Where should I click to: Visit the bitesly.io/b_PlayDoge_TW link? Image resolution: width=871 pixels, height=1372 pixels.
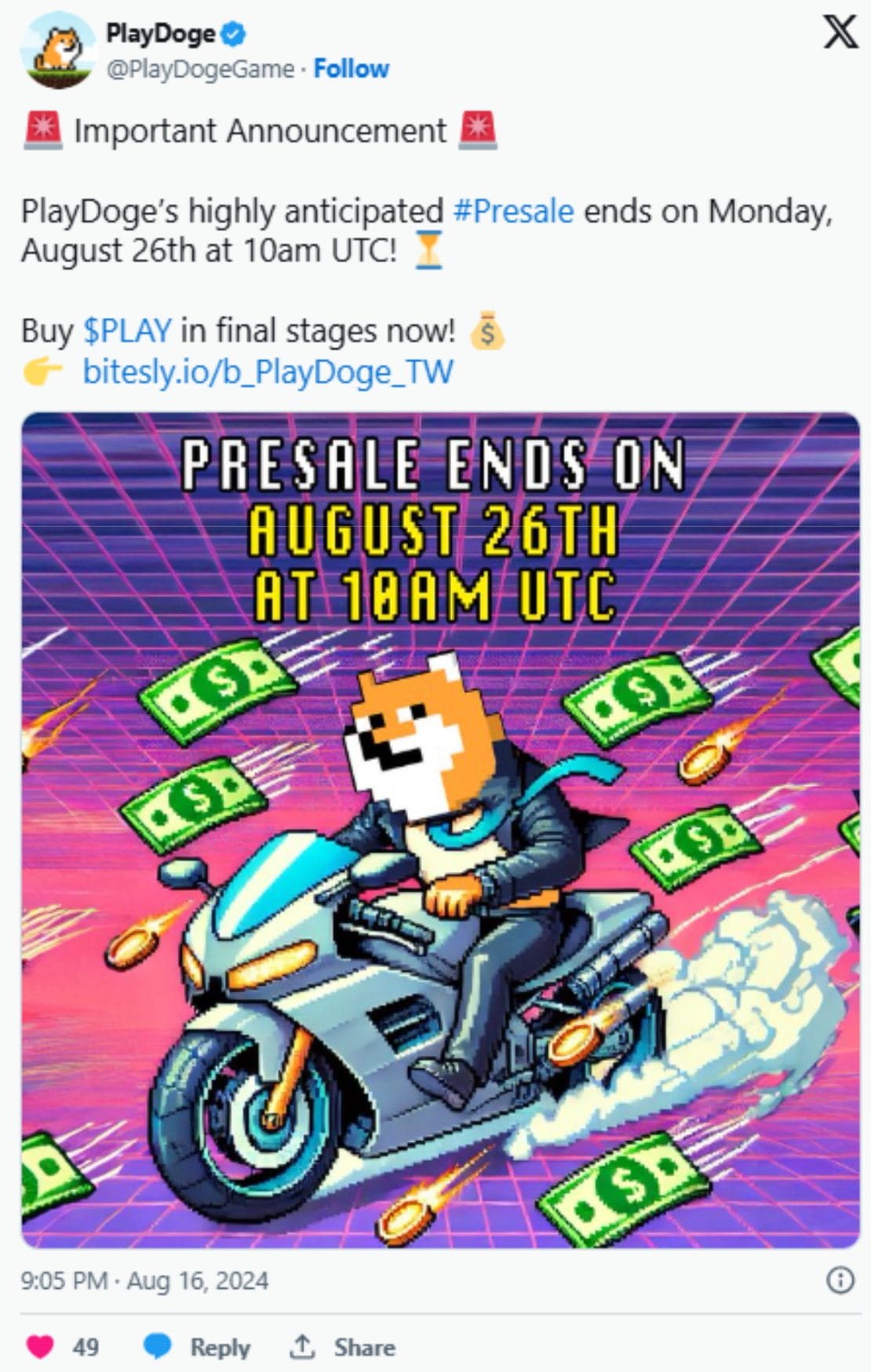pyautogui.click(x=268, y=371)
